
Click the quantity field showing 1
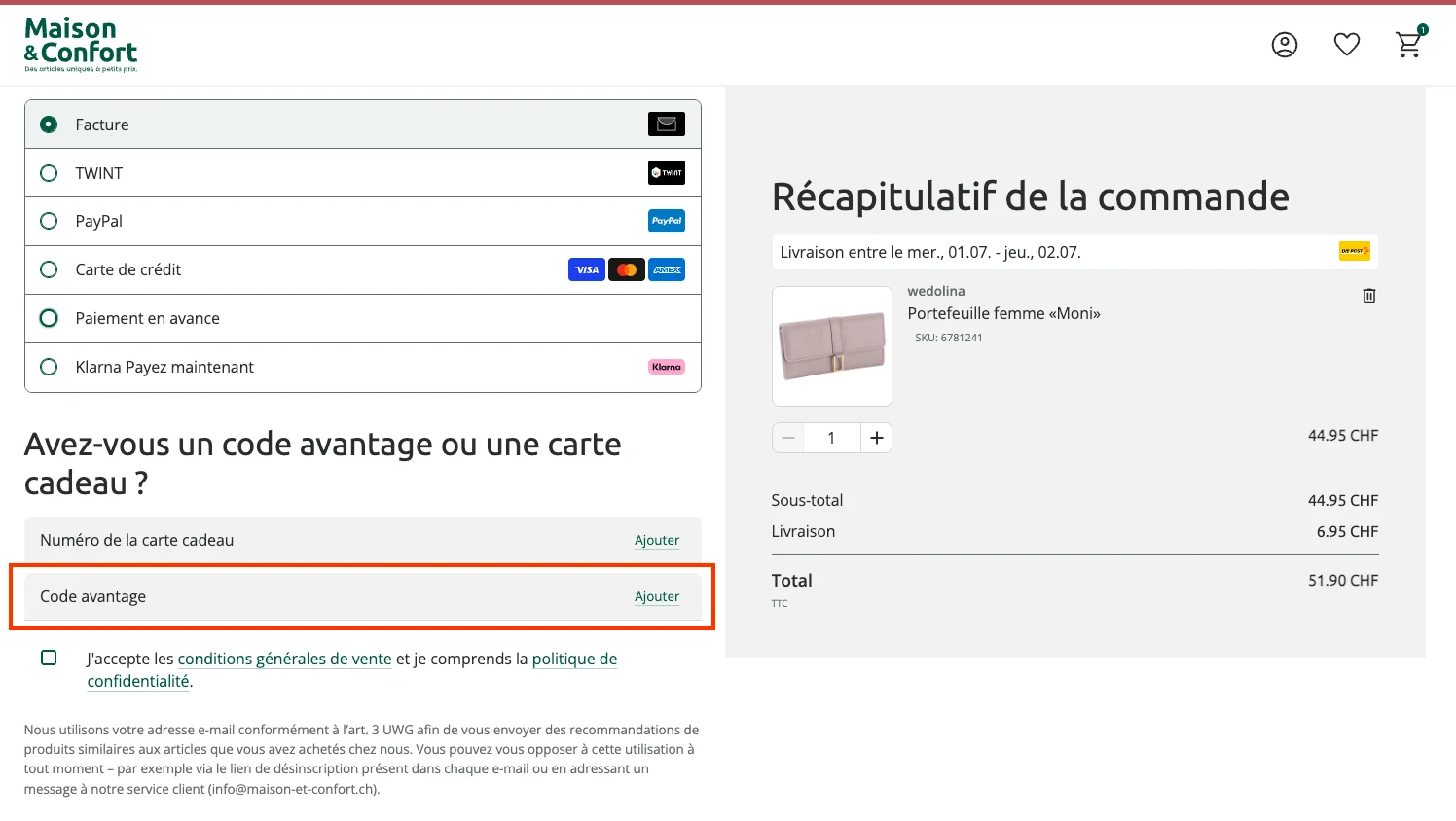pos(831,438)
